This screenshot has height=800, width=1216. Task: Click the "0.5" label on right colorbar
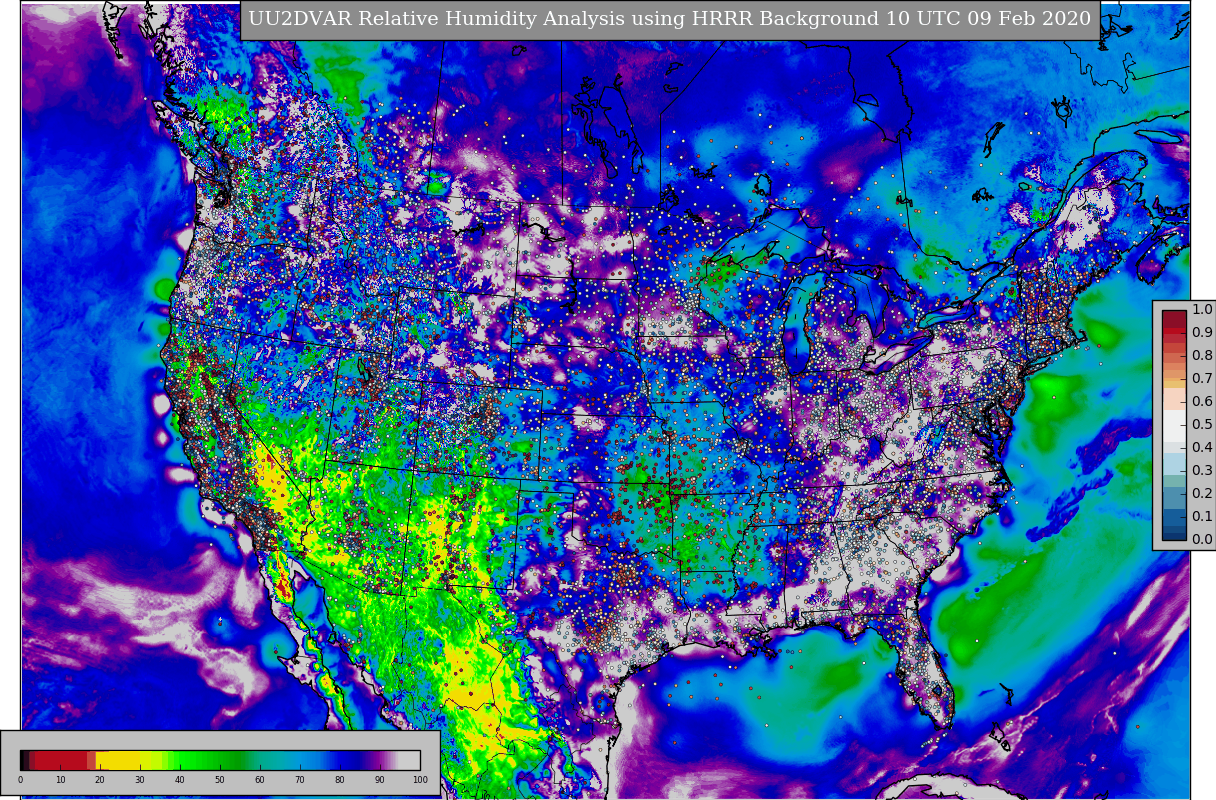tap(1202, 424)
